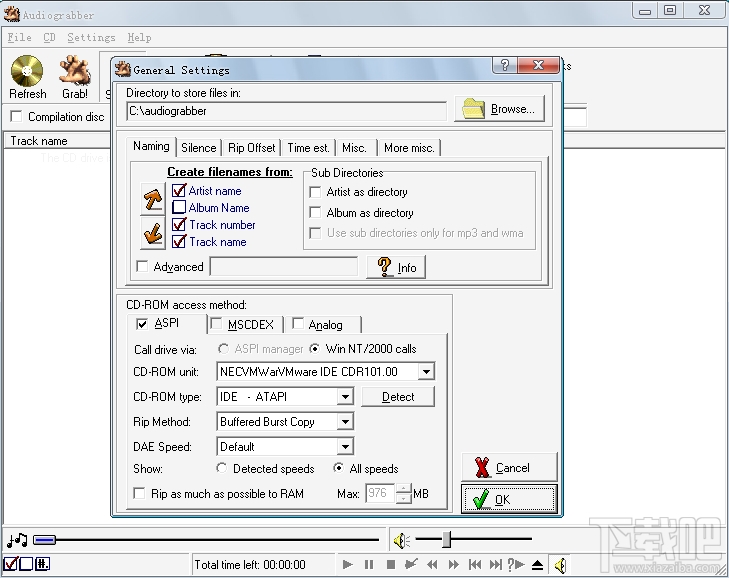The height and width of the screenshot is (578, 729).
Task: Confirm settings with OK button
Action: point(509,499)
